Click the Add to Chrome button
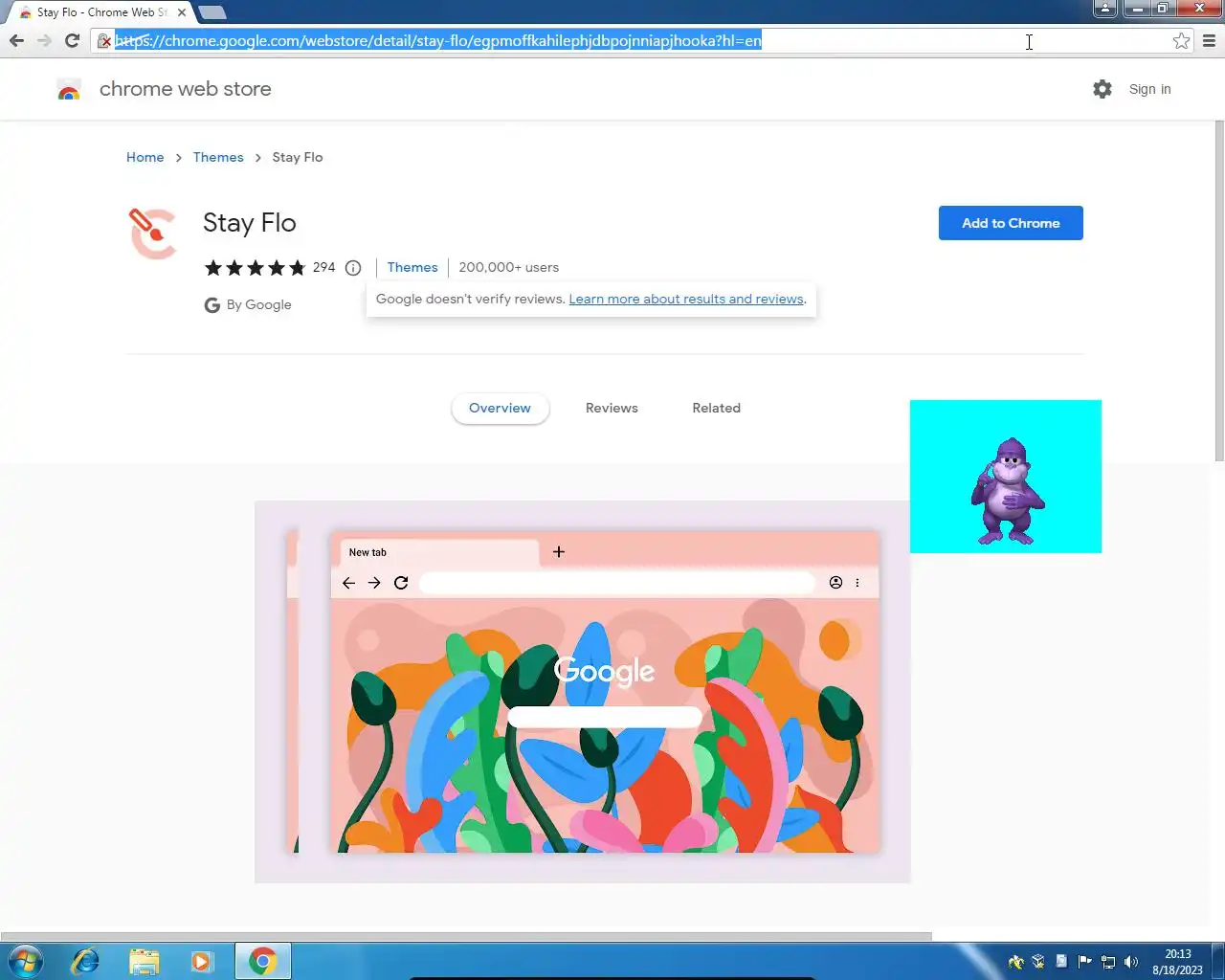 pyautogui.click(x=1011, y=223)
